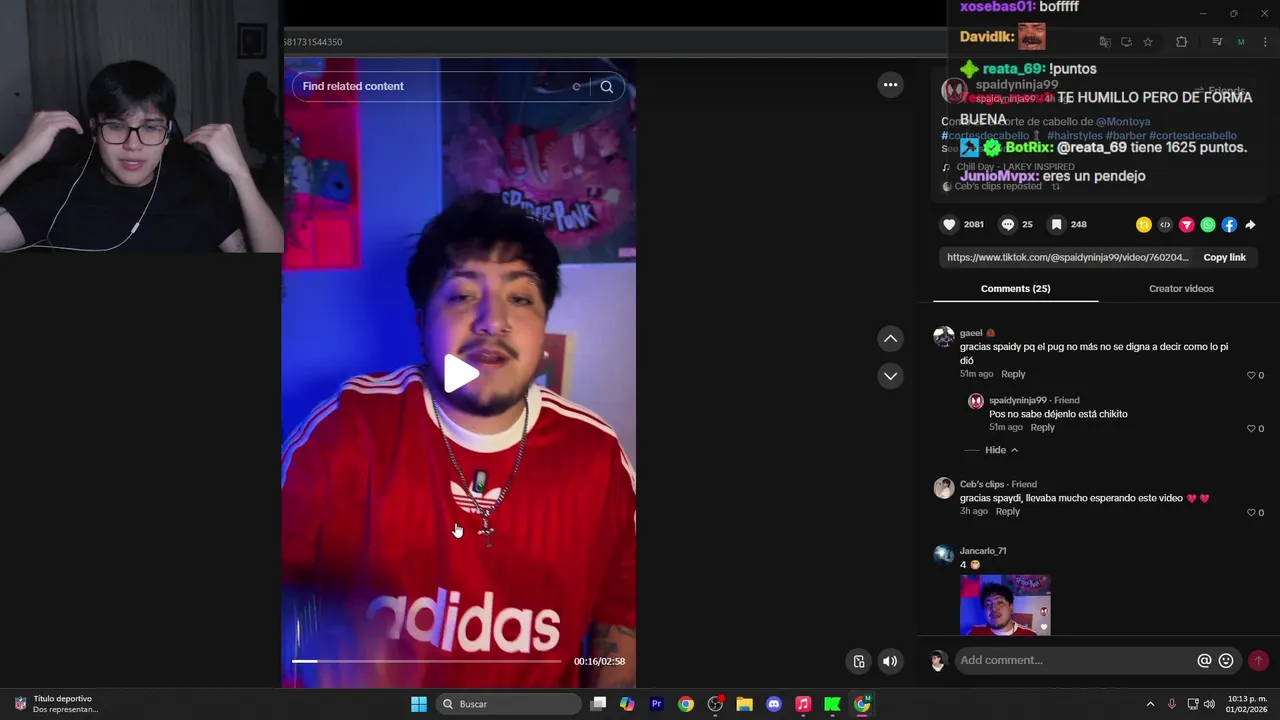This screenshot has width=1280, height=720.
Task: Open Apple Music from the taskbar
Action: [802, 704]
